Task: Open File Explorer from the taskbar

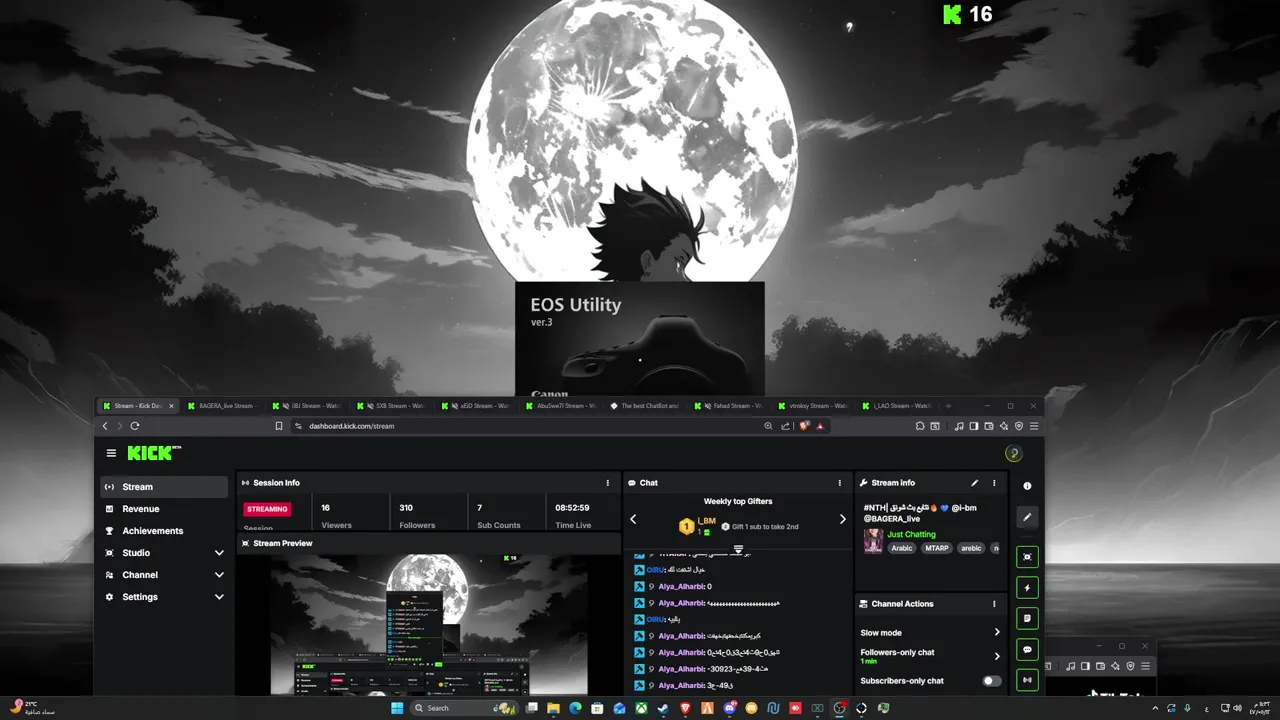Action: pos(553,708)
